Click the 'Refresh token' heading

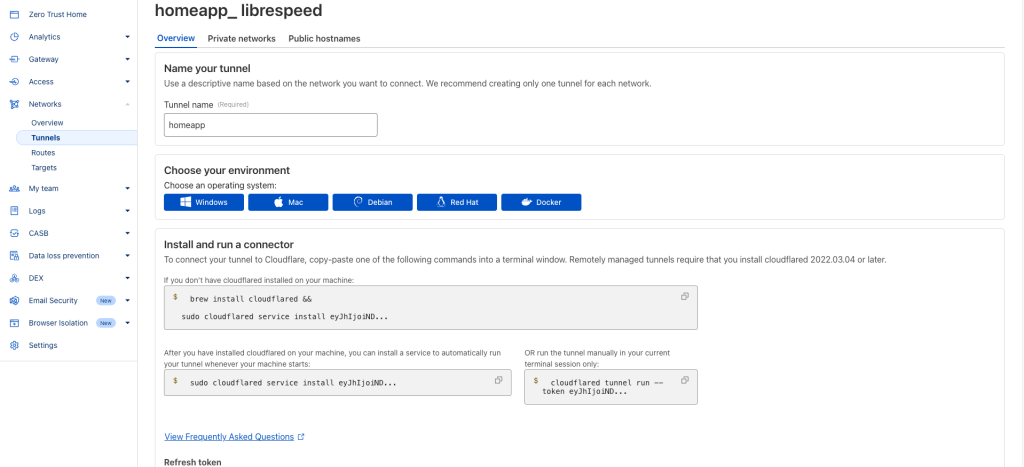(x=193, y=462)
